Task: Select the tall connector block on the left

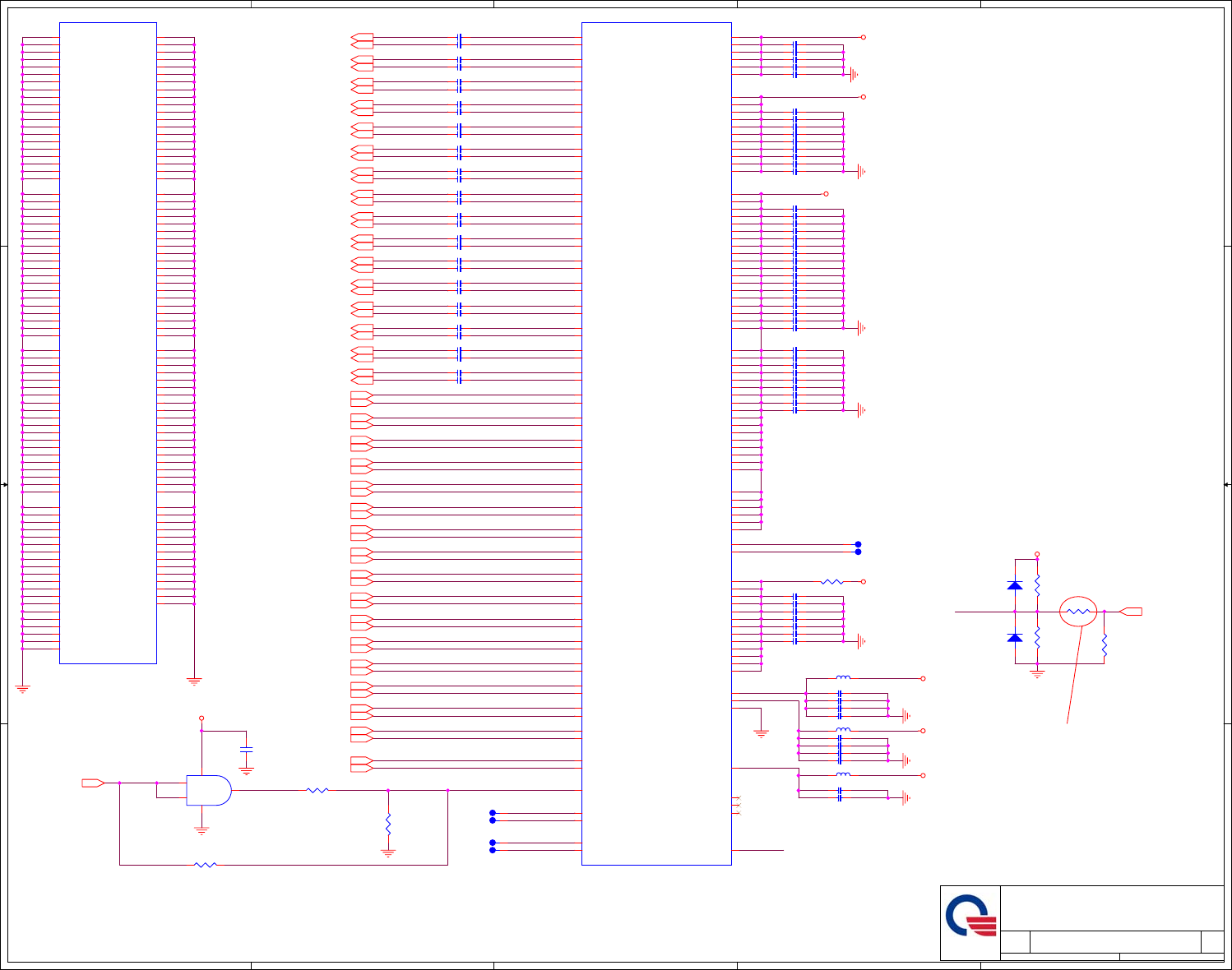Action: click(x=108, y=343)
